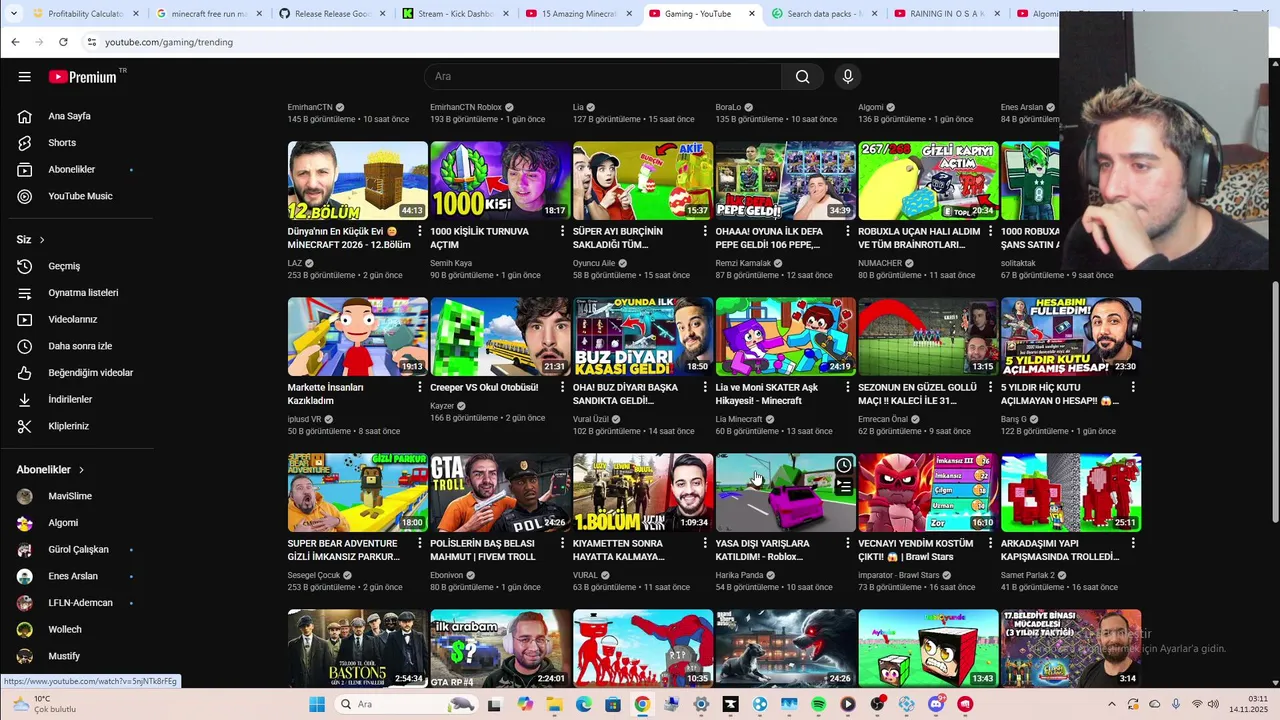View site information icon in address bar
Image resolution: width=1280 pixels, height=720 pixels.
tap(91, 42)
